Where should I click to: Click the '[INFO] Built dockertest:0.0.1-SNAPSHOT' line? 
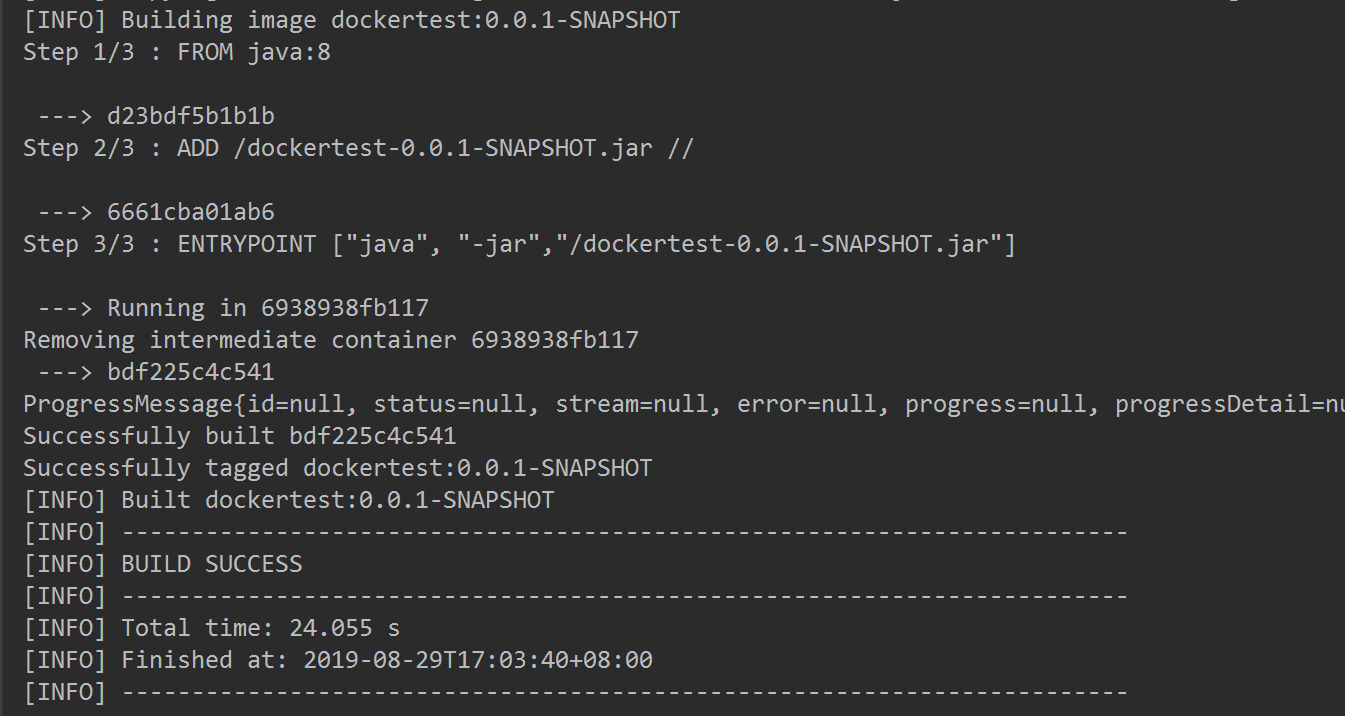pos(288,500)
